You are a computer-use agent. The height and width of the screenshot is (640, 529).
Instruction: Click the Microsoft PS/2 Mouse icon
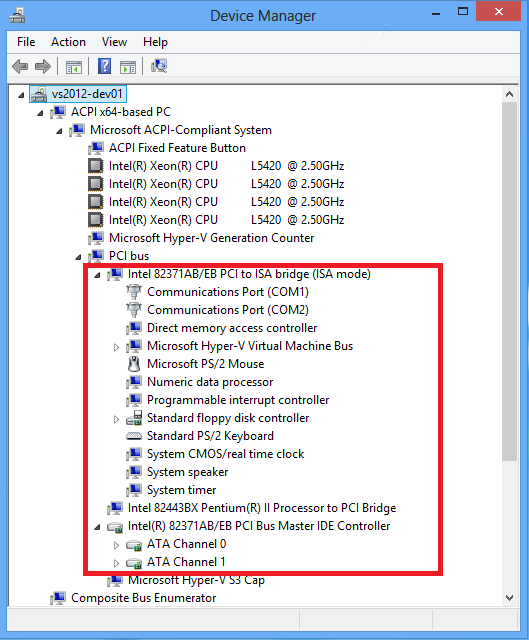133,364
